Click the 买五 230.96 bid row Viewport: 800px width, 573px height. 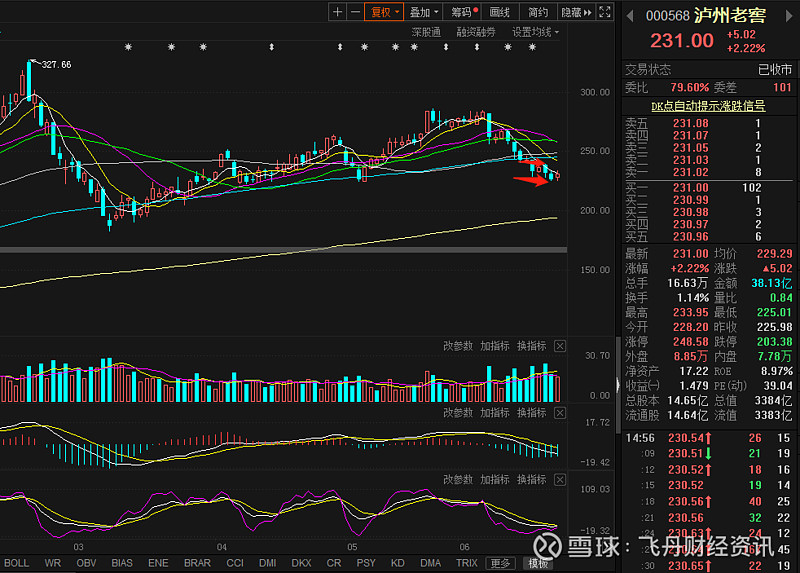tap(709, 237)
